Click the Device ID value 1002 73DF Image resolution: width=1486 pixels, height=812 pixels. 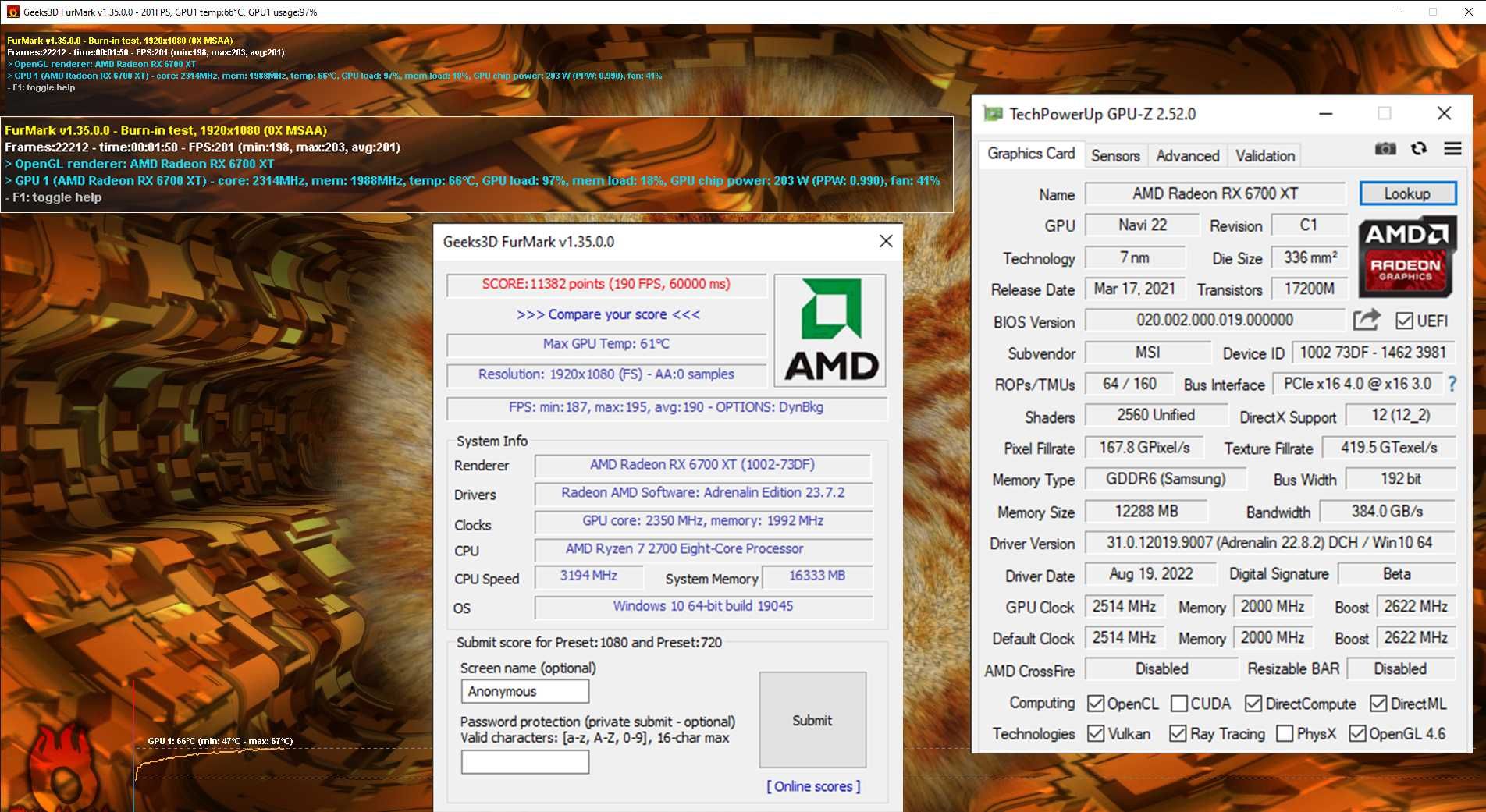[1373, 353]
